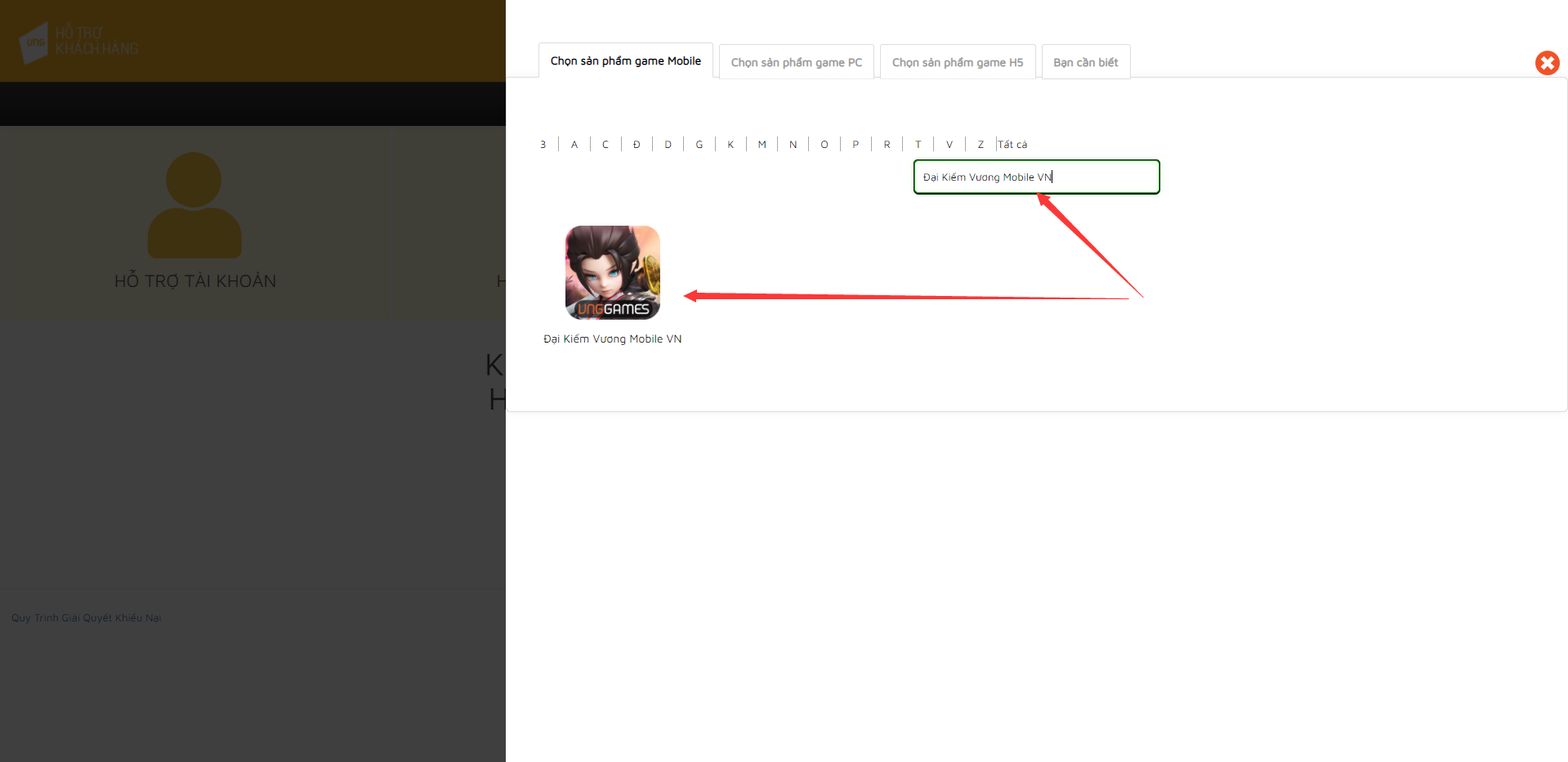Filter games by letter K
The height and width of the screenshot is (762, 1568).
coord(730,145)
